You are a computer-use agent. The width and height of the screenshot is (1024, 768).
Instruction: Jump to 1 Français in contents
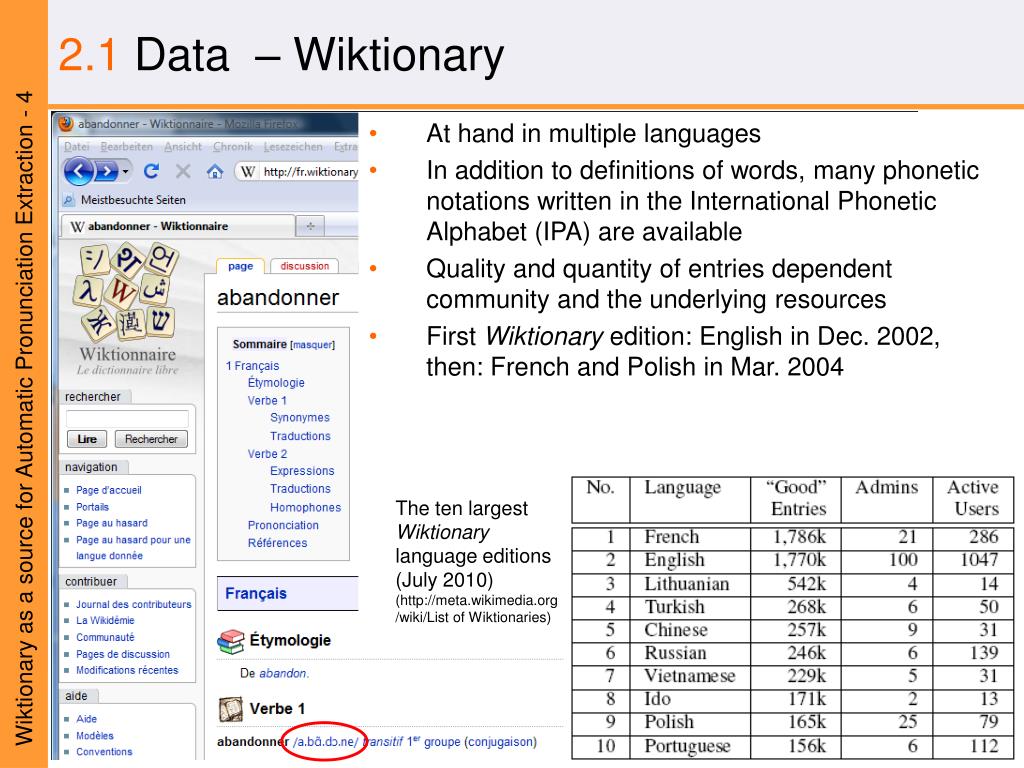[252, 366]
